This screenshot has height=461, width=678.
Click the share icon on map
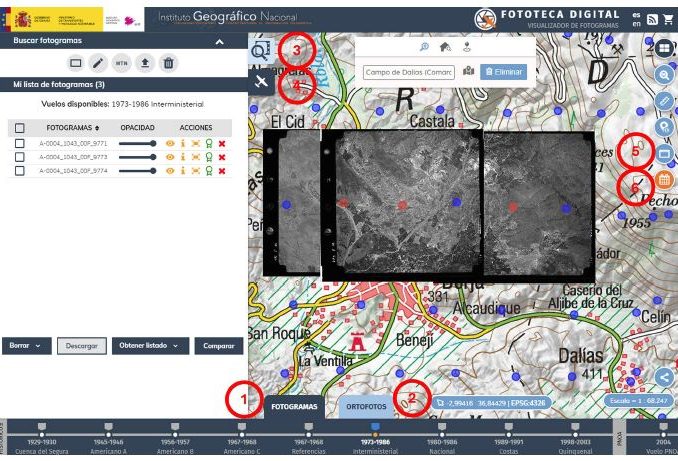pyautogui.click(x=665, y=377)
